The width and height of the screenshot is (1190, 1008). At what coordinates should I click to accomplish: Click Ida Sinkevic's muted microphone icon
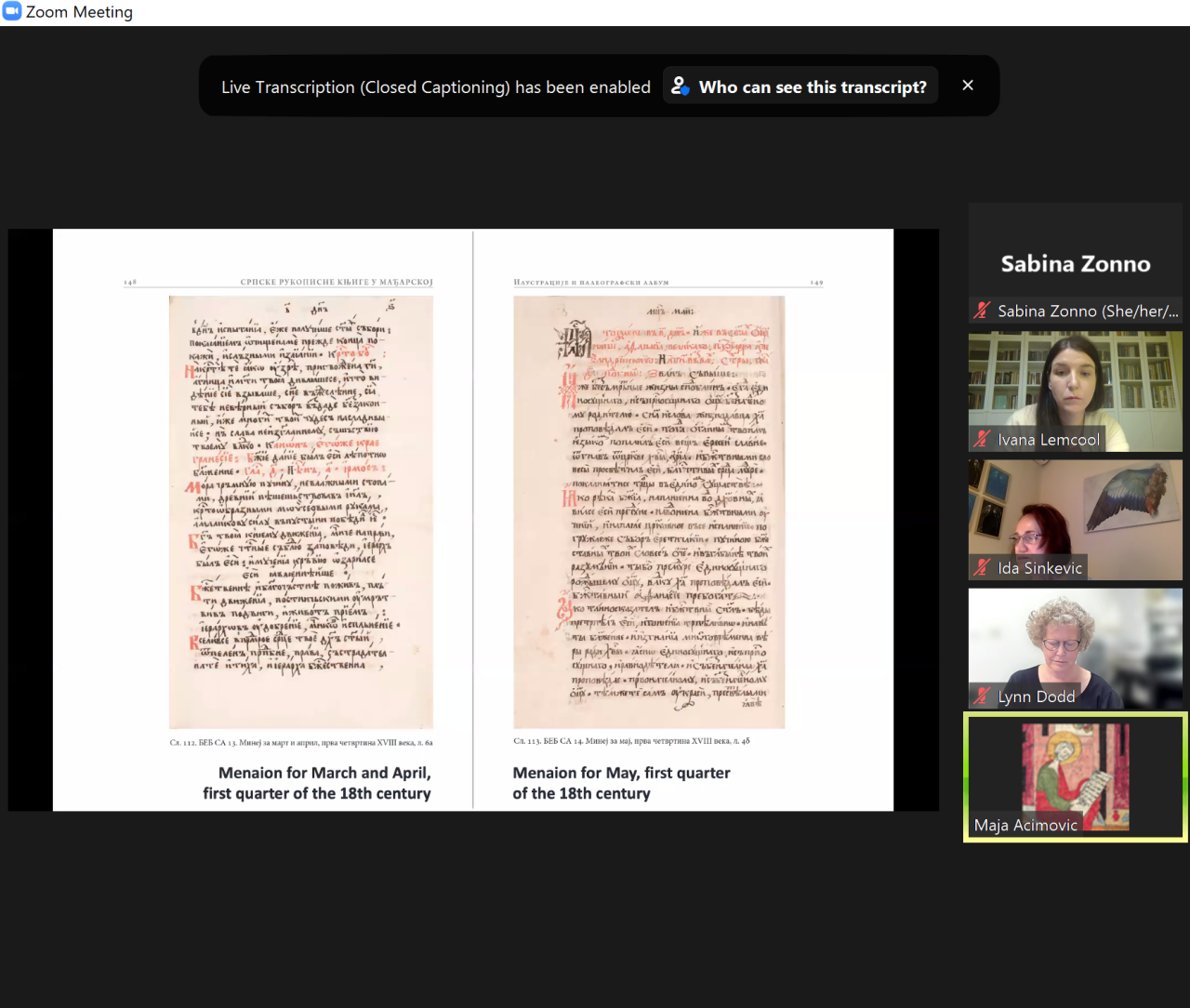(982, 567)
